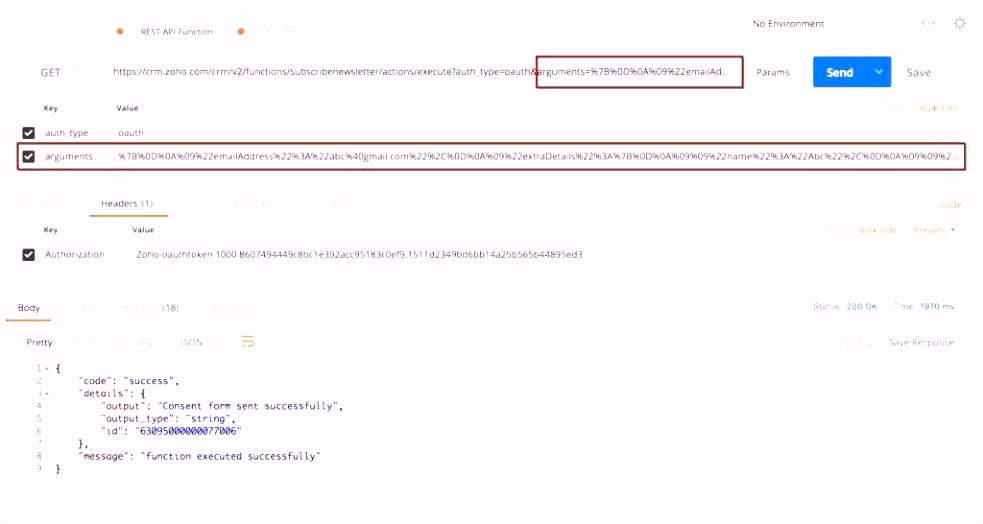Select the response Body tab
This screenshot has height=524, width=983.
28,308
